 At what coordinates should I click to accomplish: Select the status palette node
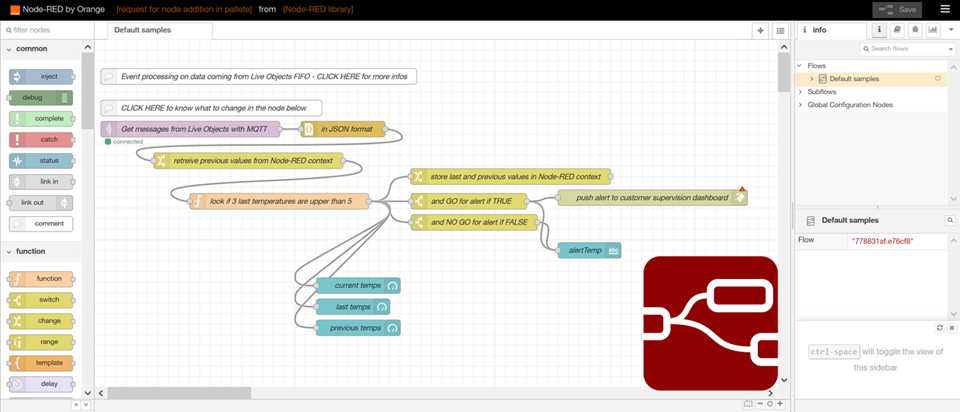41,160
